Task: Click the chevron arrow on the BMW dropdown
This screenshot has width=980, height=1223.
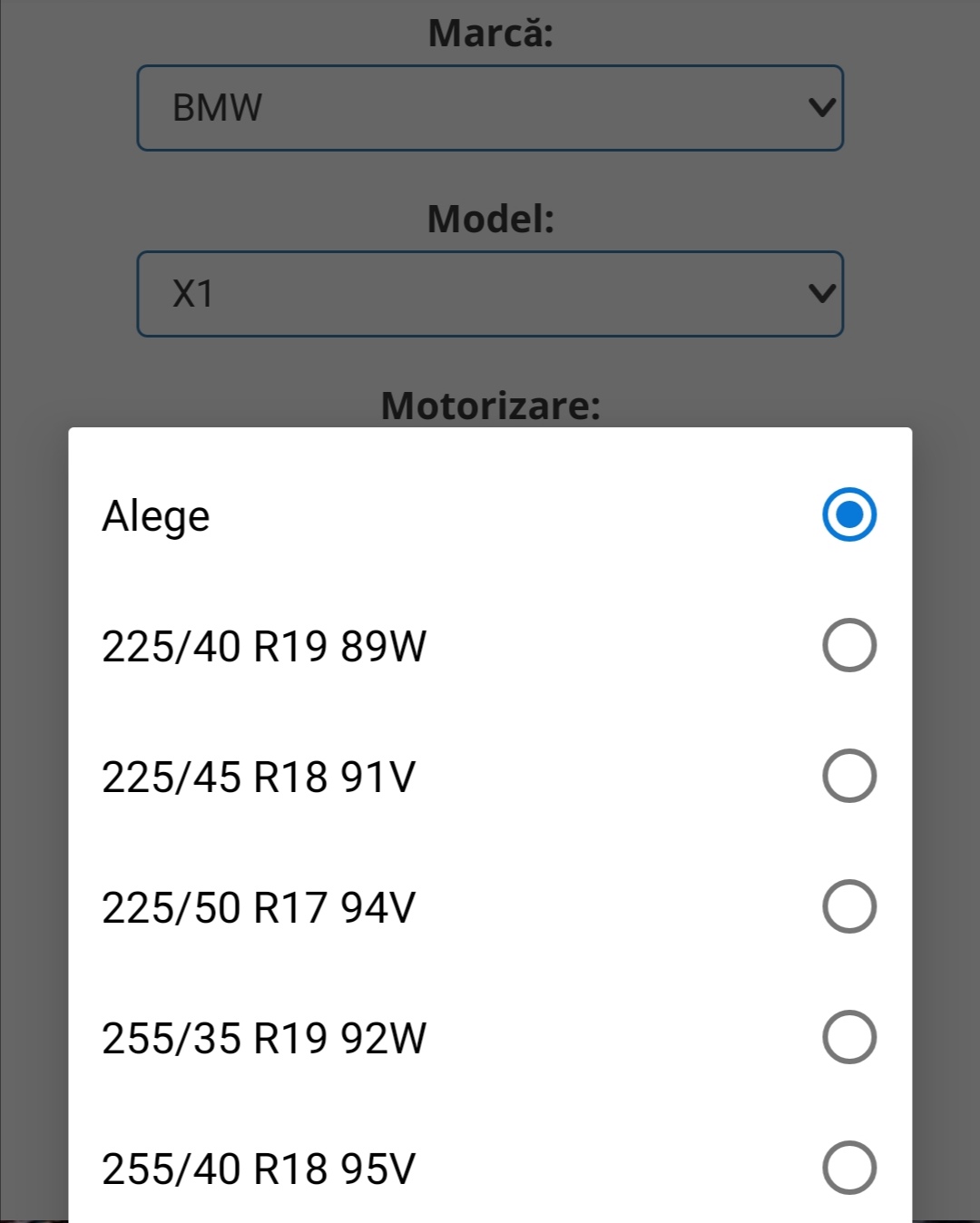Action: (x=821, y=108)
